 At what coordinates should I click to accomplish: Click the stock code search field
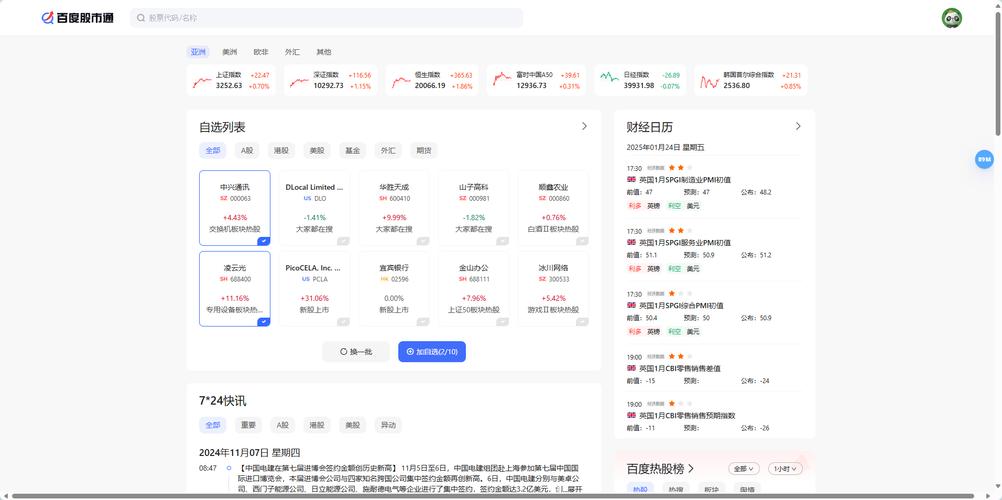point(330,18)
